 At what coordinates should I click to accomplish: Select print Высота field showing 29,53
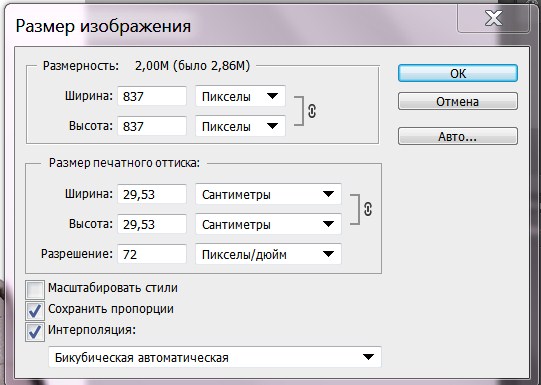152,224
